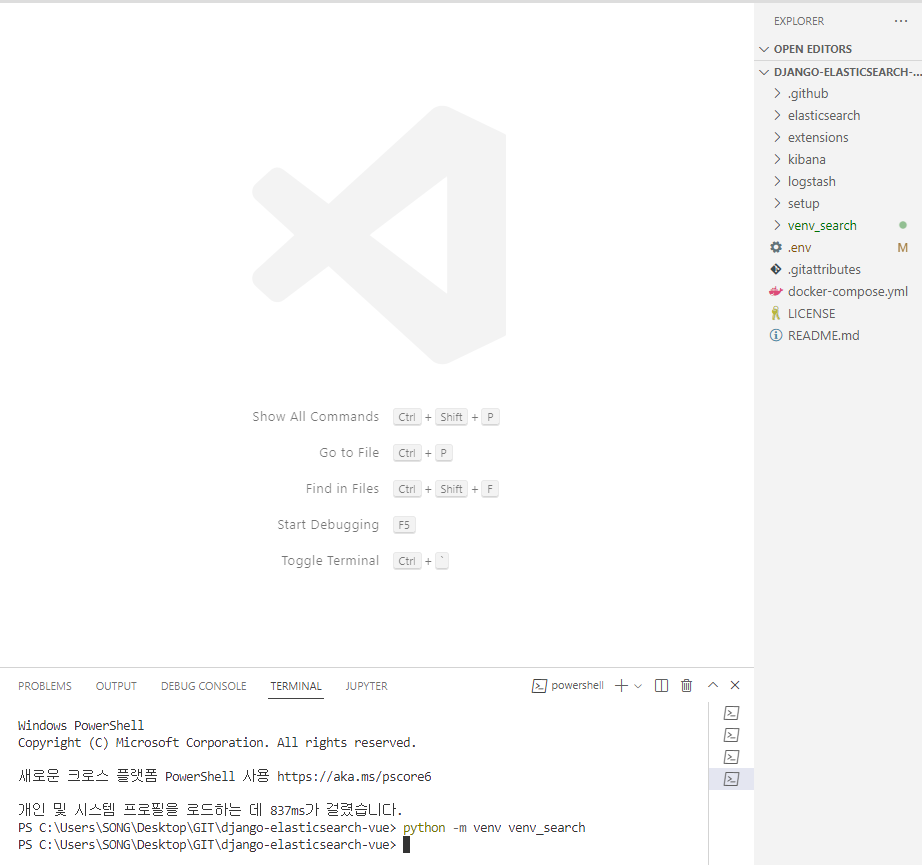
Task: Click the license ribbon icon beside LICENSE
Action: (x=776, y=313)
